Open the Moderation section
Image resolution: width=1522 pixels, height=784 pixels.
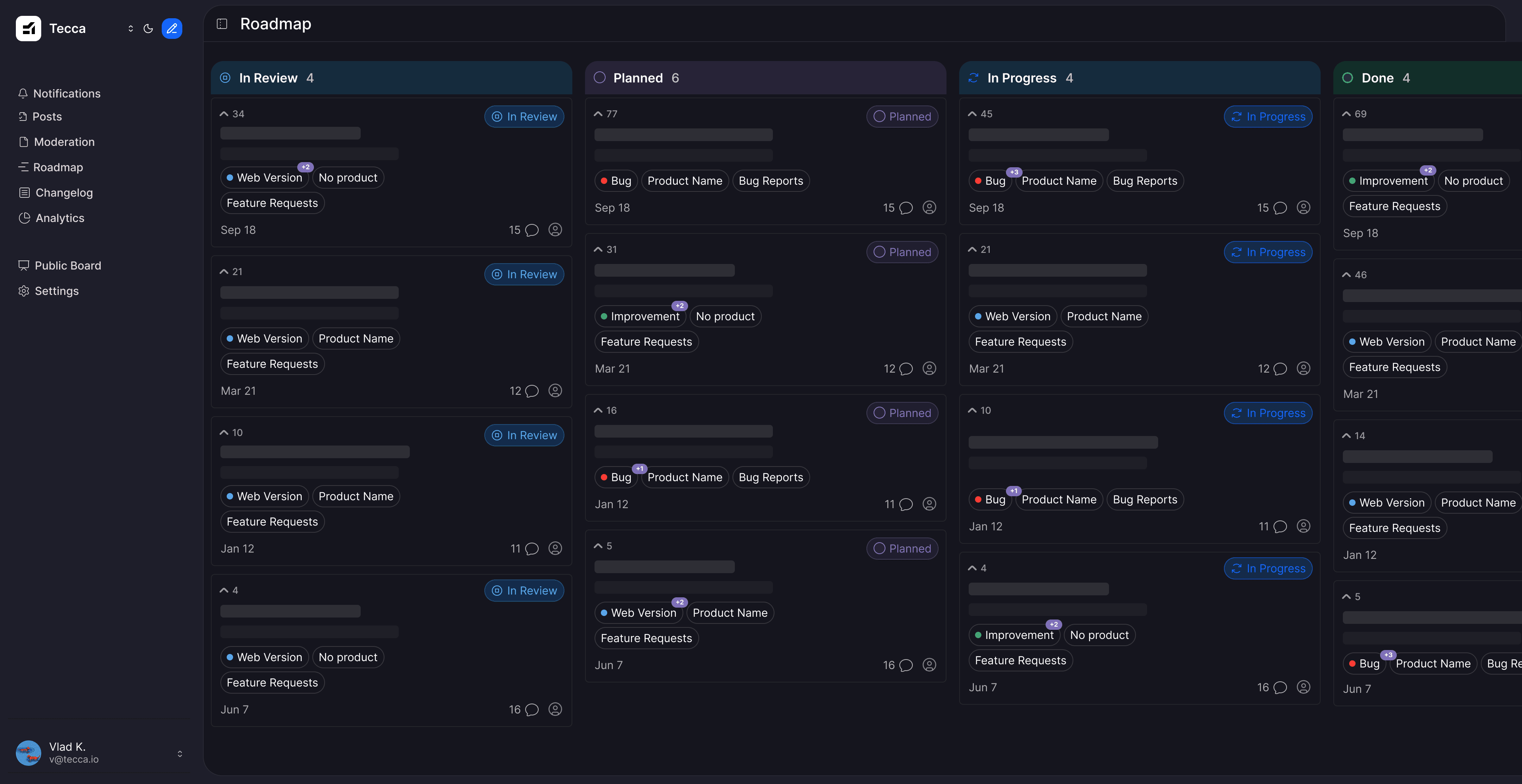(x=64, y=142)
